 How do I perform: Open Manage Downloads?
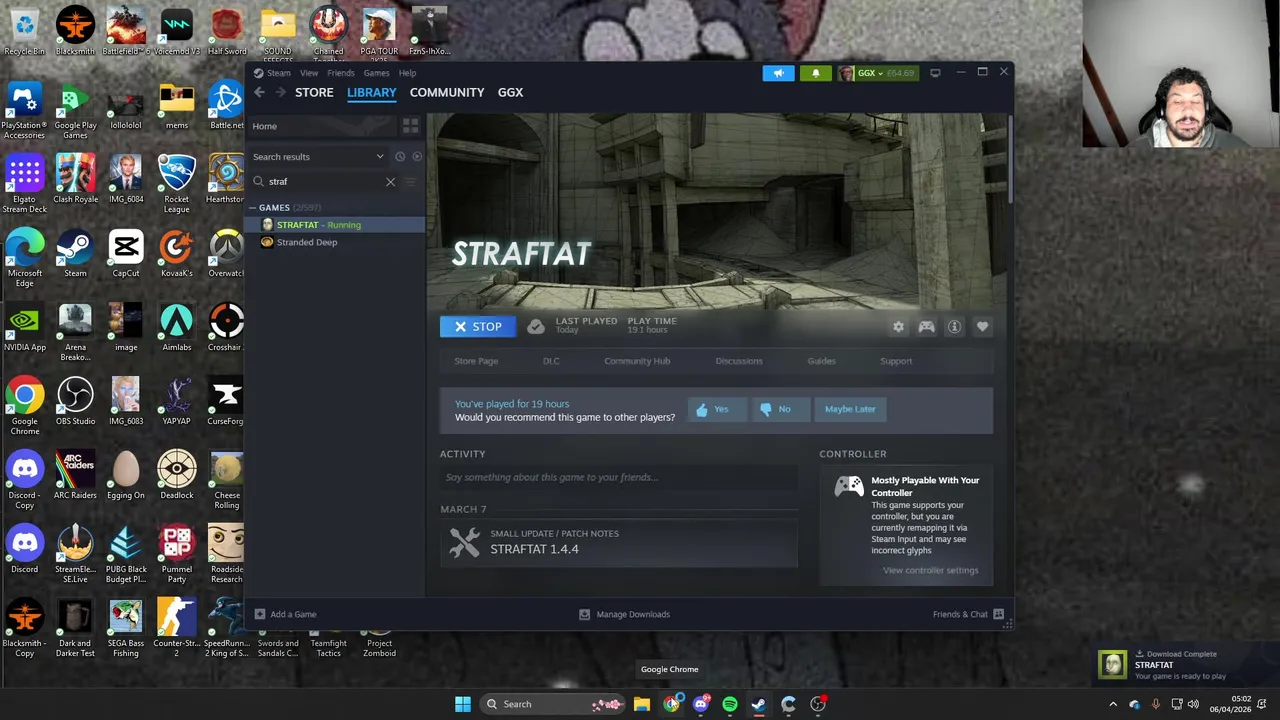[x=625, y=614]
